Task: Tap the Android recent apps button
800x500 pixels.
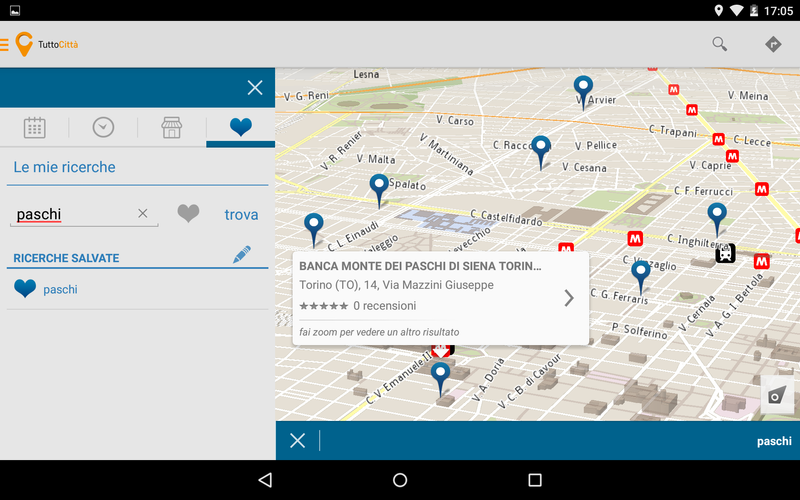Action: tap(535, 480)
